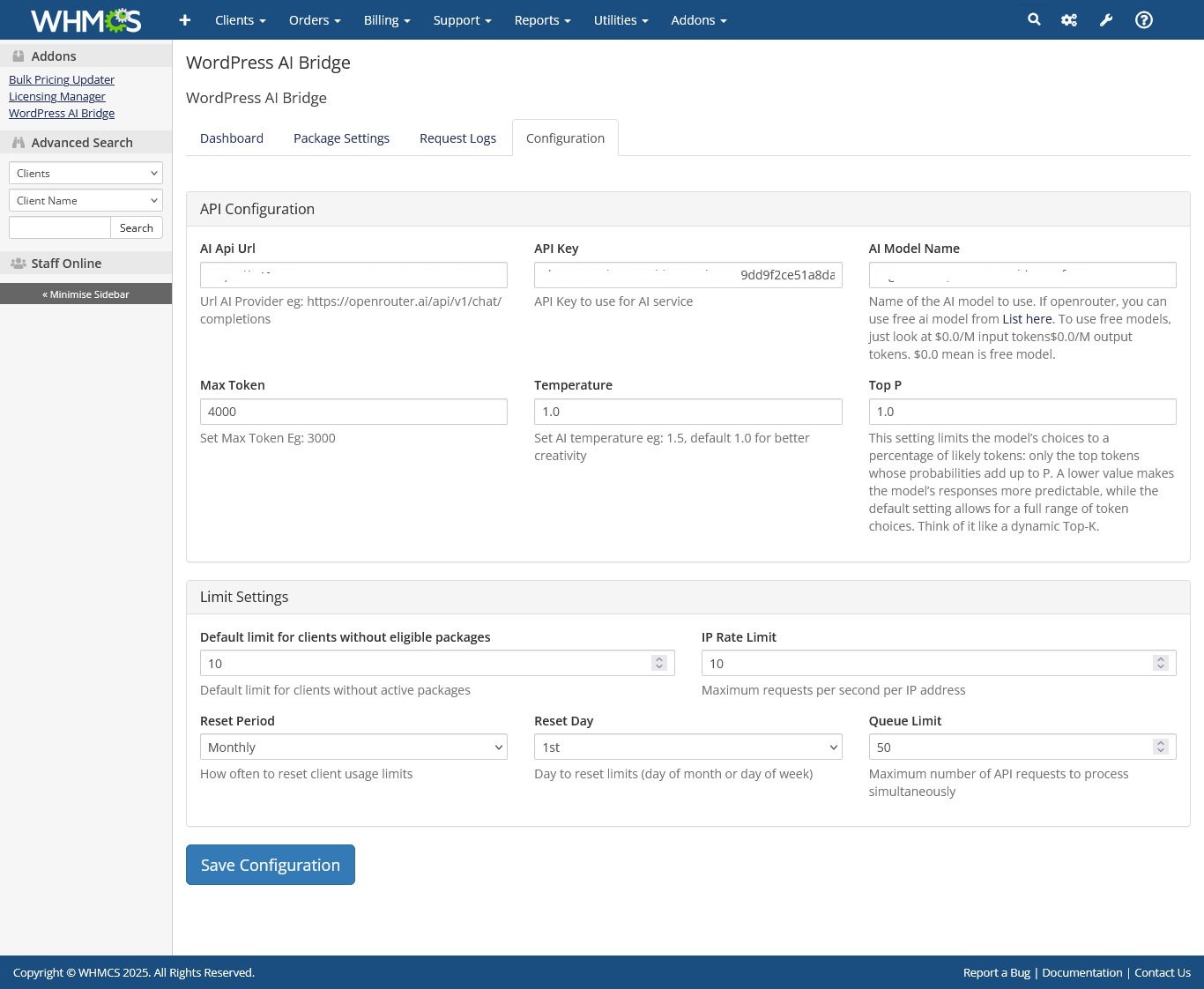
Task: Click inside the Max Token field
Action: click(x=353, y=411)
